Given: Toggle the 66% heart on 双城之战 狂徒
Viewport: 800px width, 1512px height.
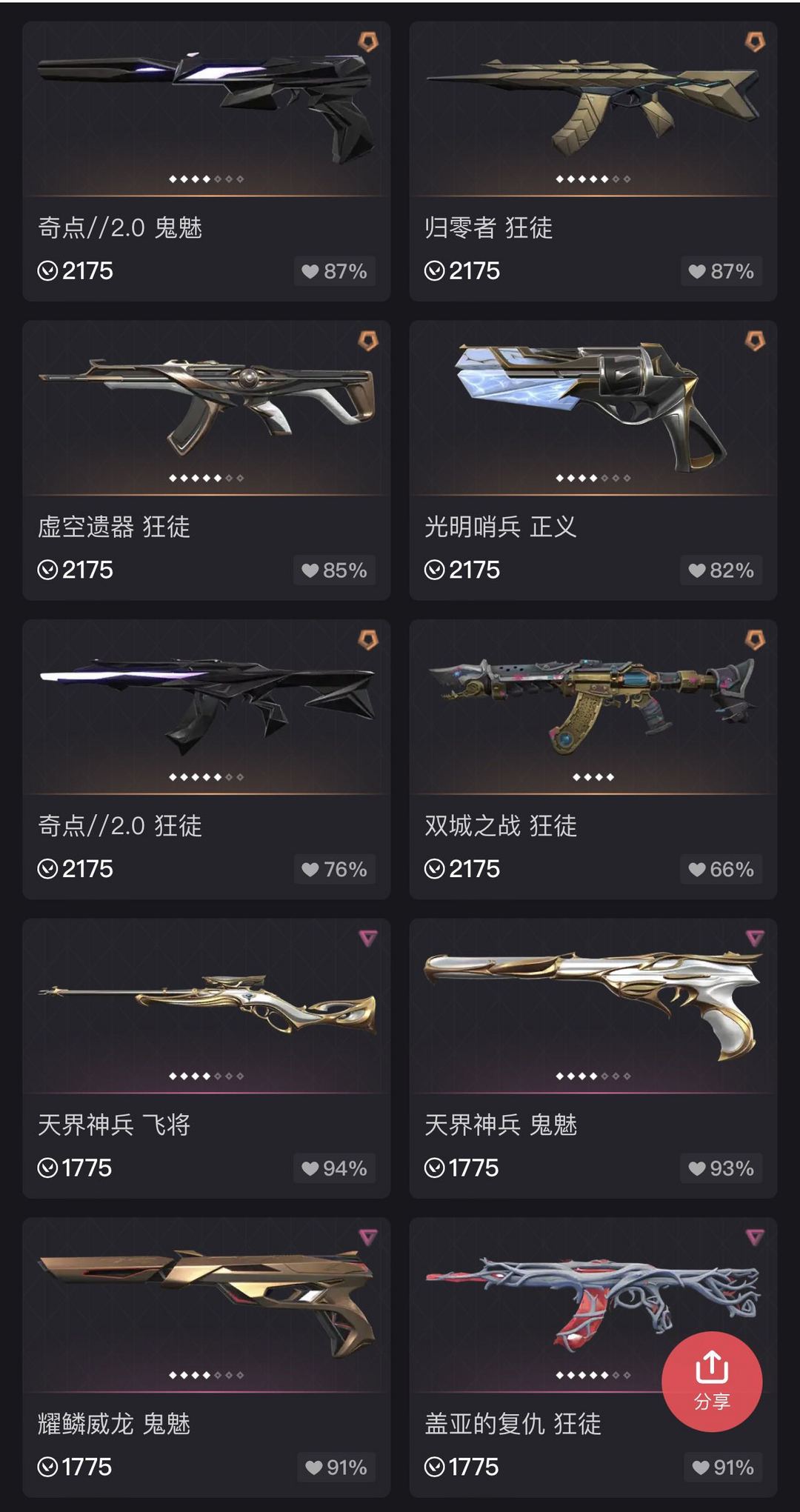Looking at the screenshot, I should pyautogui.click(x=721, y=869).
